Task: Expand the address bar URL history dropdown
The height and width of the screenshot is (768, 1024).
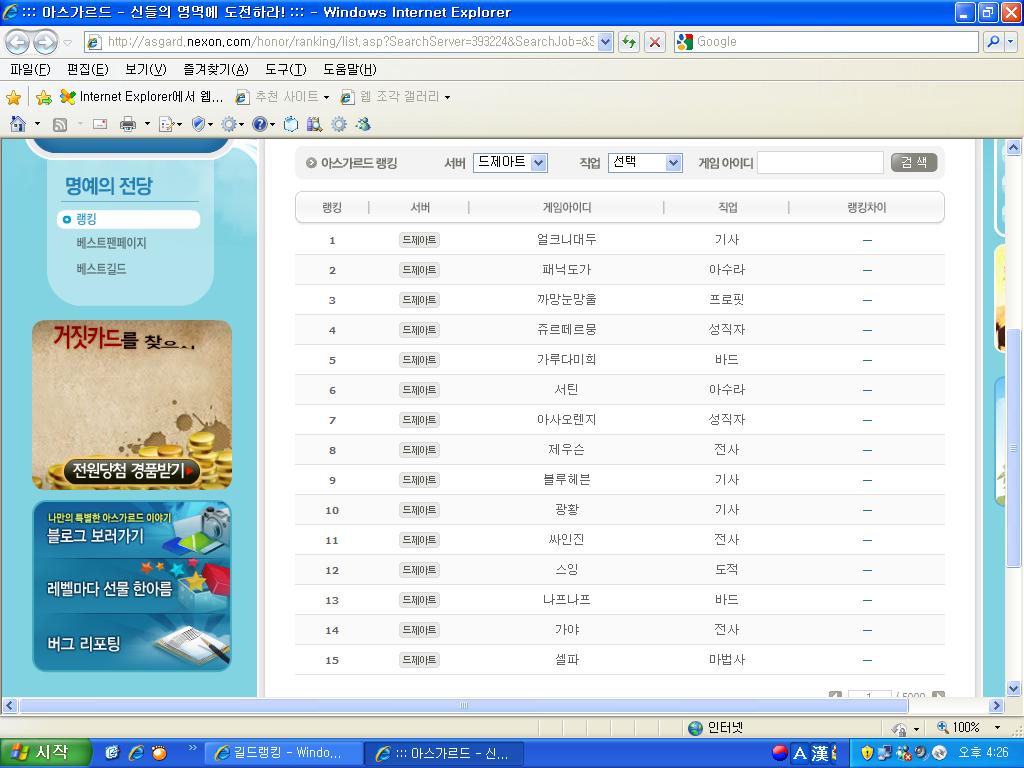Action: pos(605,42)
